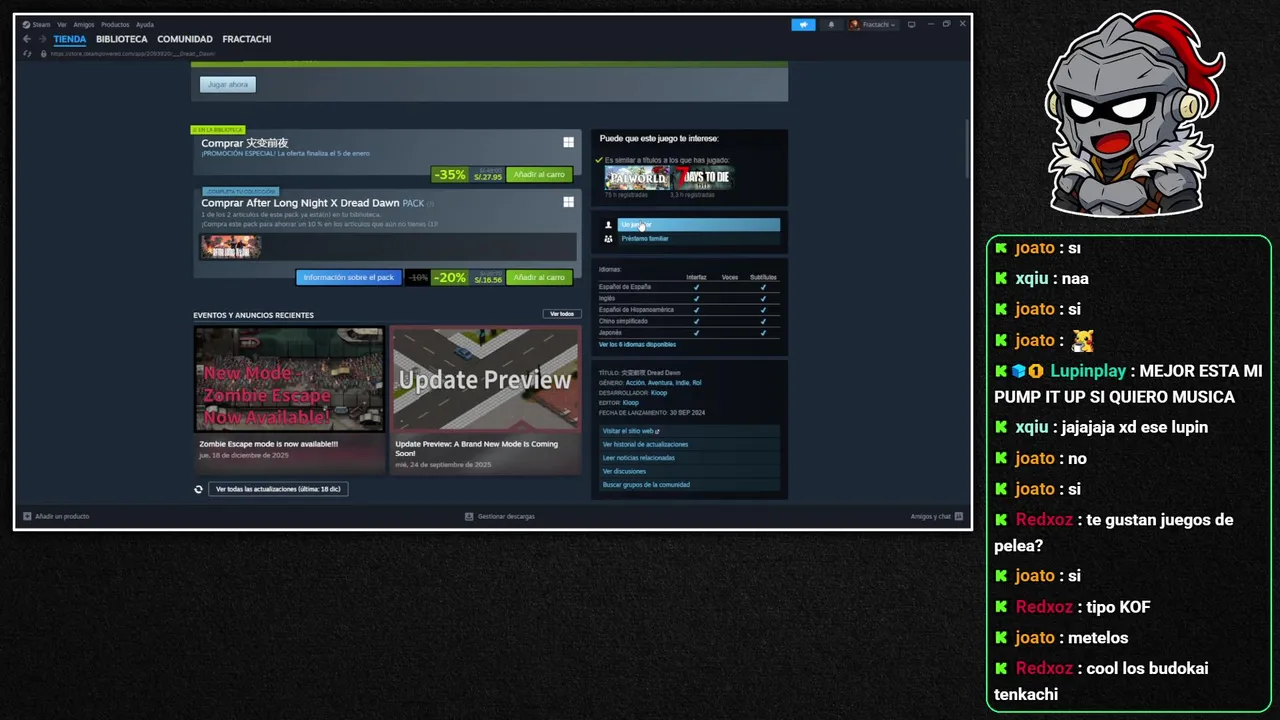The width and height of the screenshot is (1280, 720).
Task: Click 'Visitar el sitio web'
Action: coord(689,431)
